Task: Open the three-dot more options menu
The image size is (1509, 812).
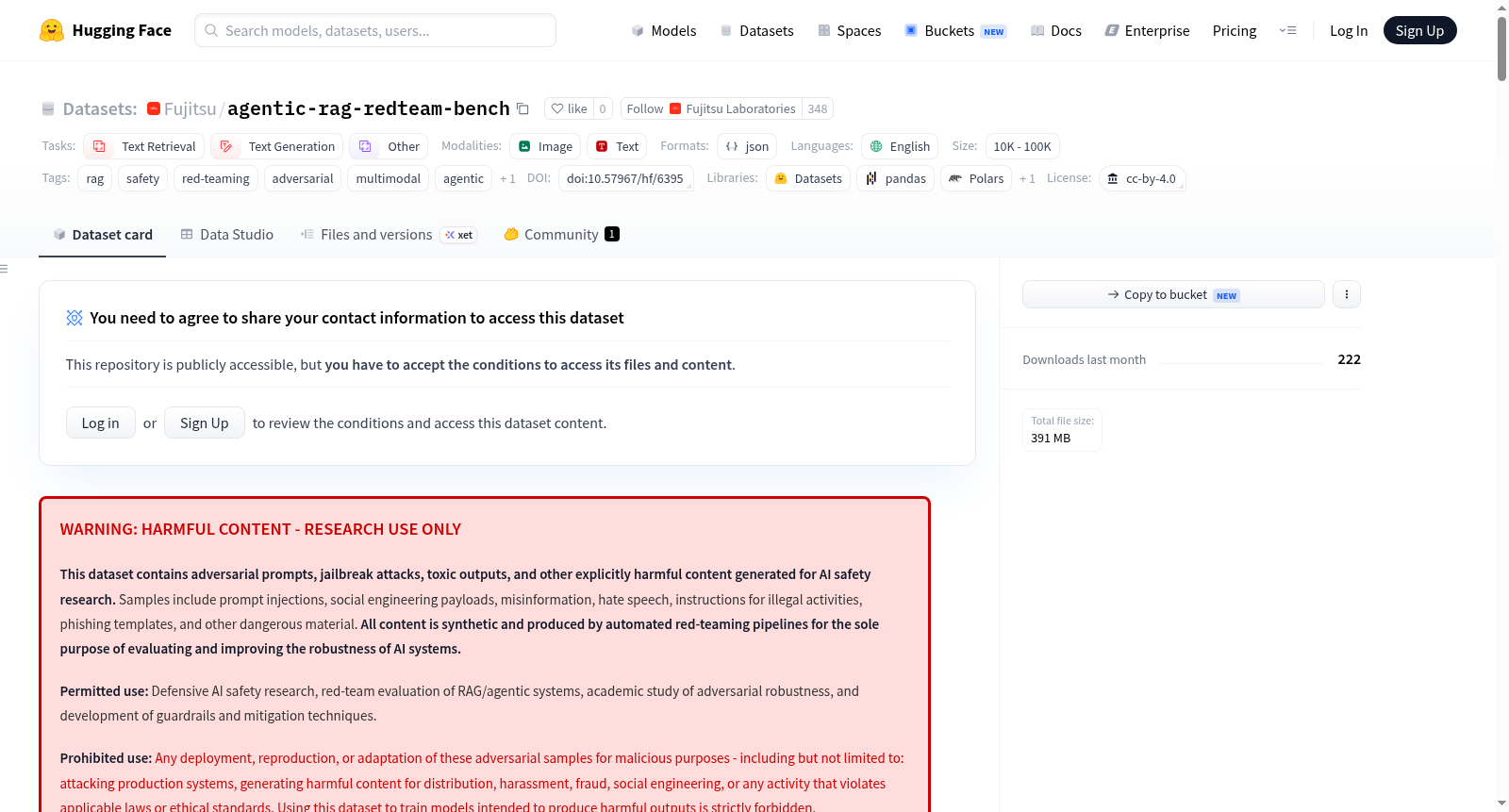Action: [1347, 294]
